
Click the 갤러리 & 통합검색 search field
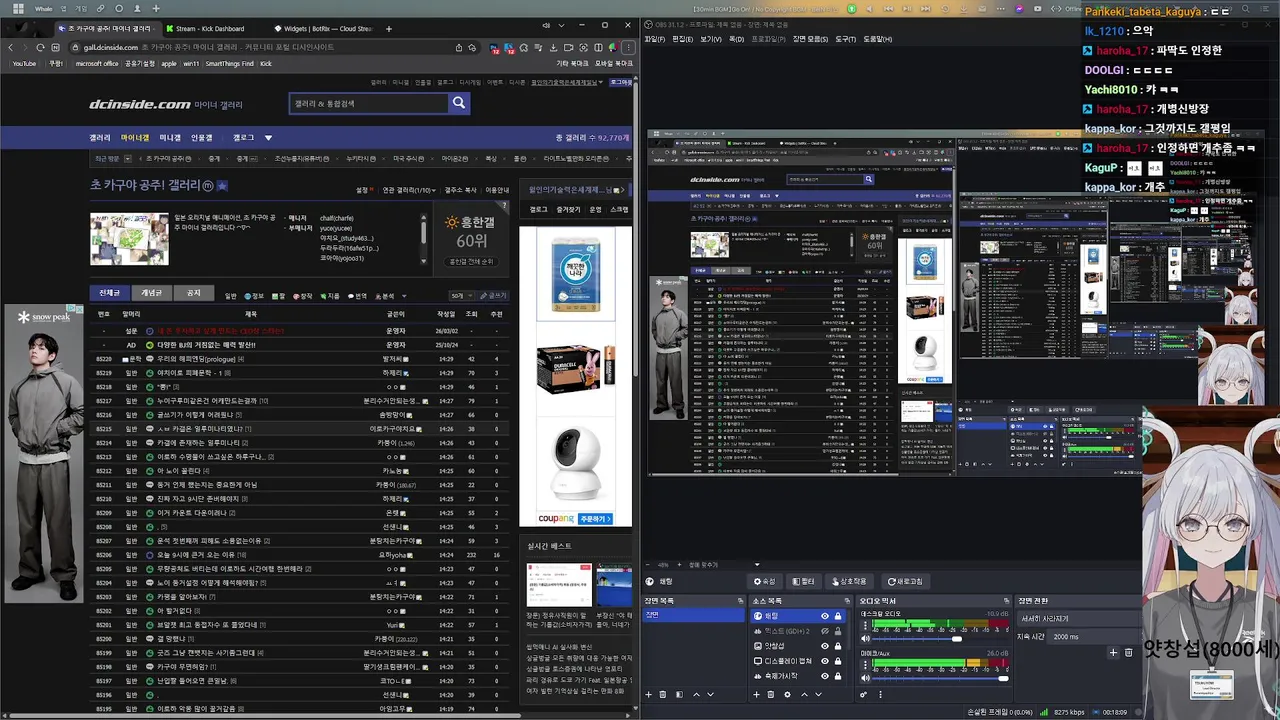[x=368, y=102]
